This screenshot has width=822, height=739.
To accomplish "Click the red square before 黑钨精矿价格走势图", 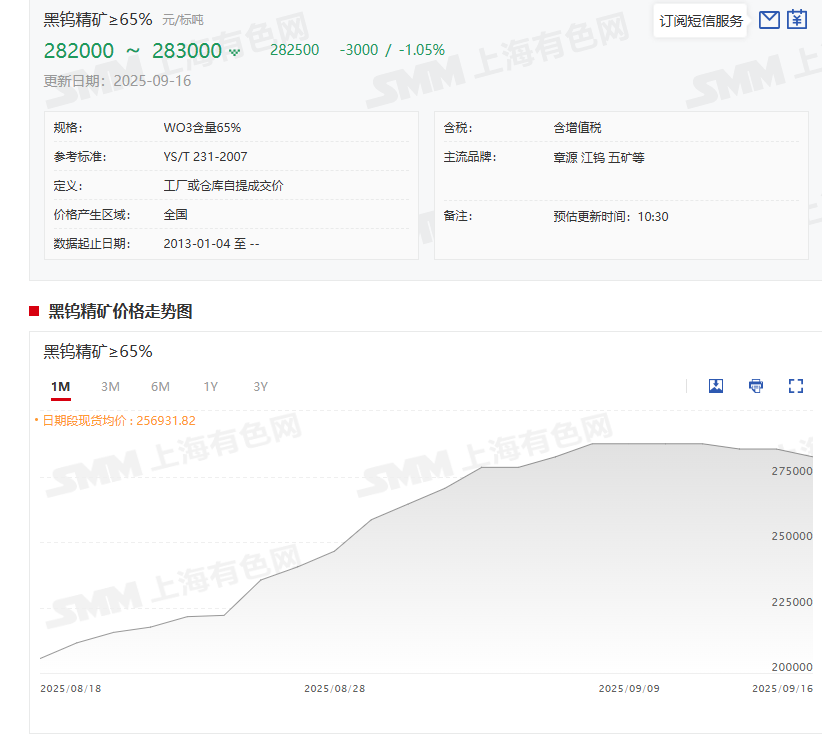I will pos(34,311).
